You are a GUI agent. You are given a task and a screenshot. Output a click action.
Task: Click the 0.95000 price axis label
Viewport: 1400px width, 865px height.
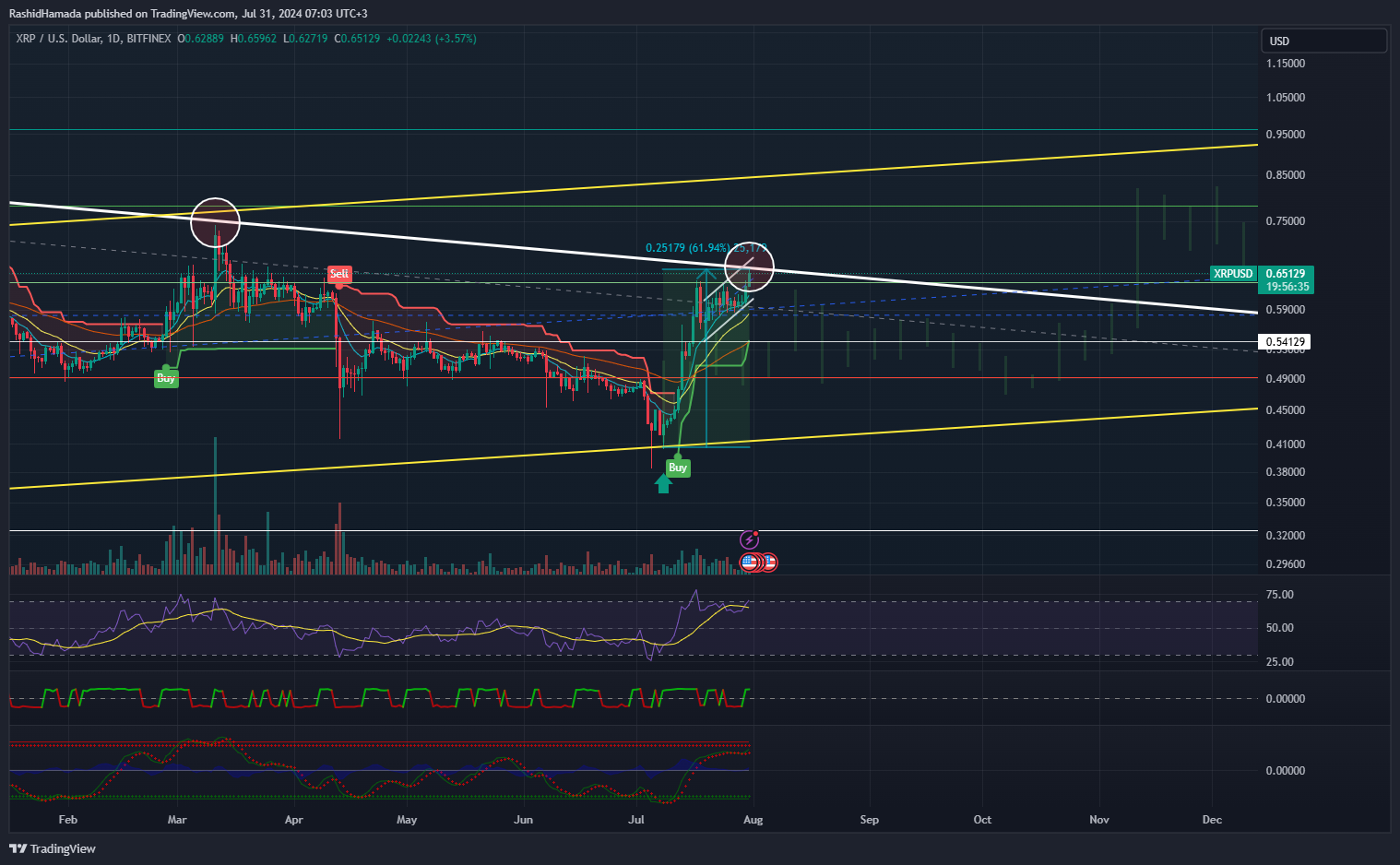1286,135
